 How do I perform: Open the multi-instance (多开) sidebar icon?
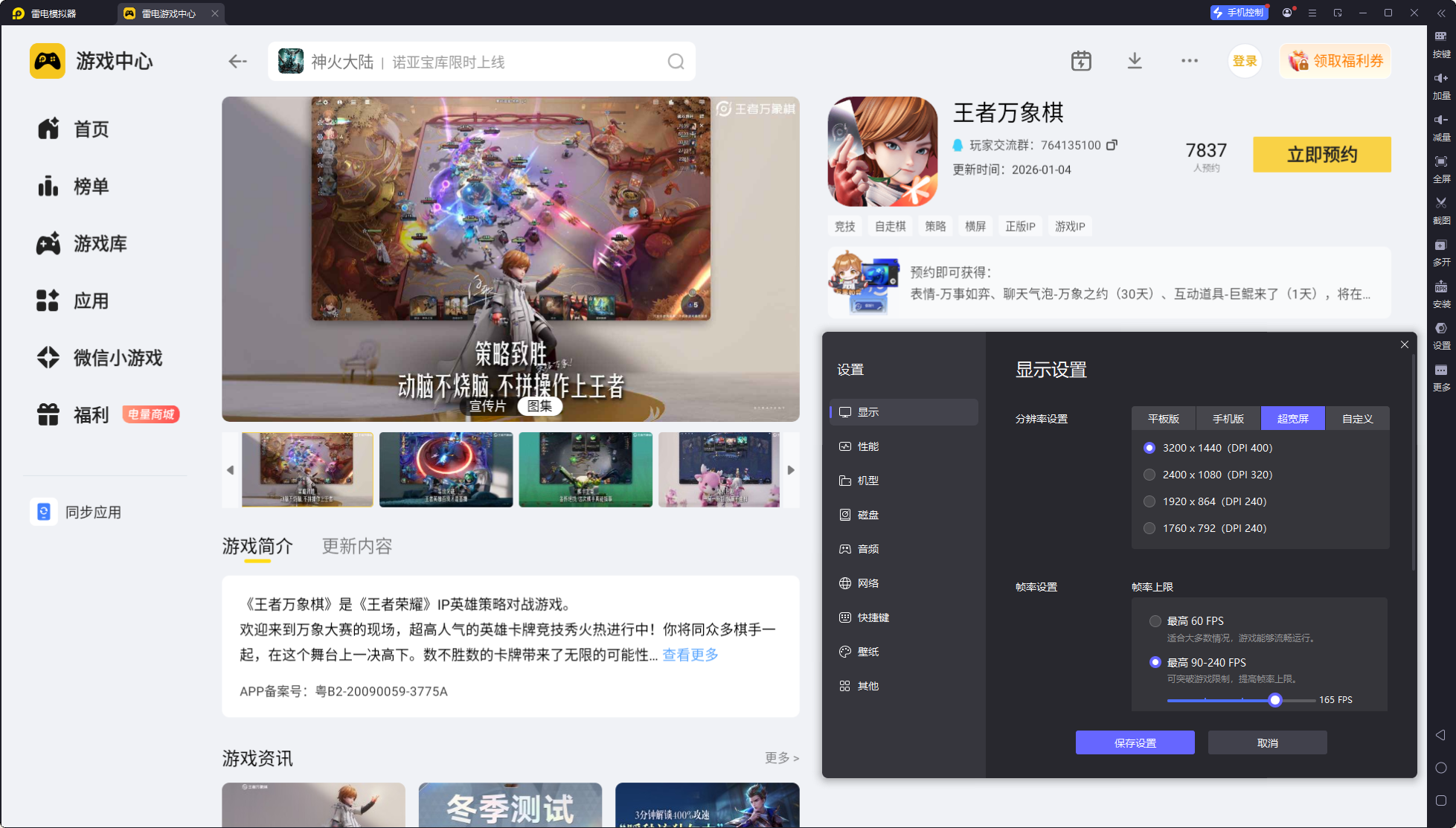pos(1441,251)
